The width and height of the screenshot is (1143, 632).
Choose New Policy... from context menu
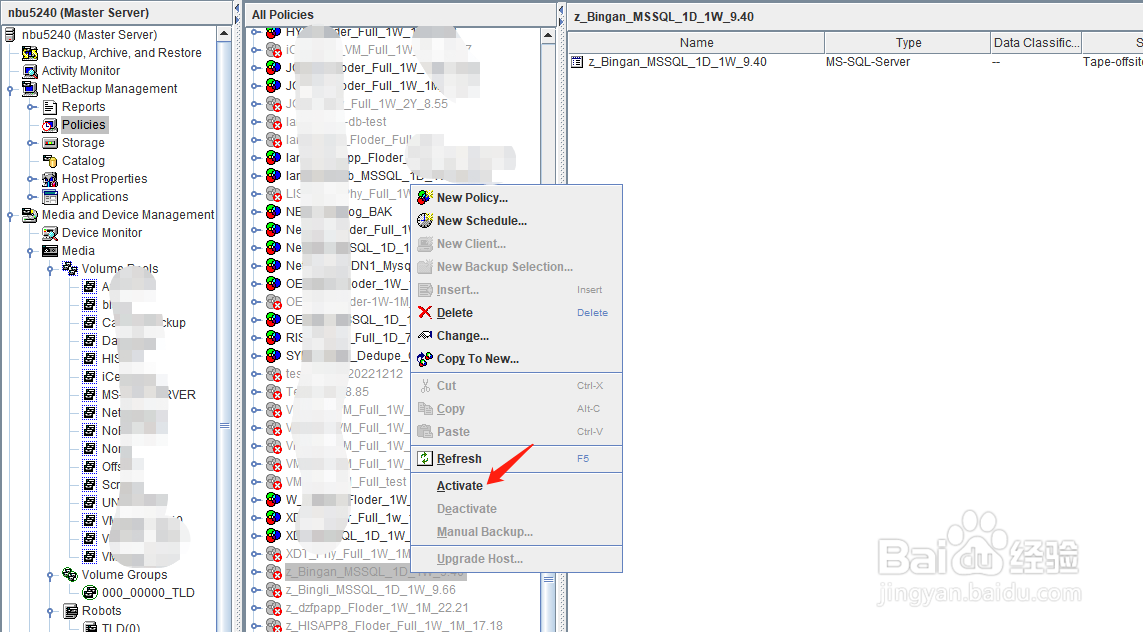472,198
